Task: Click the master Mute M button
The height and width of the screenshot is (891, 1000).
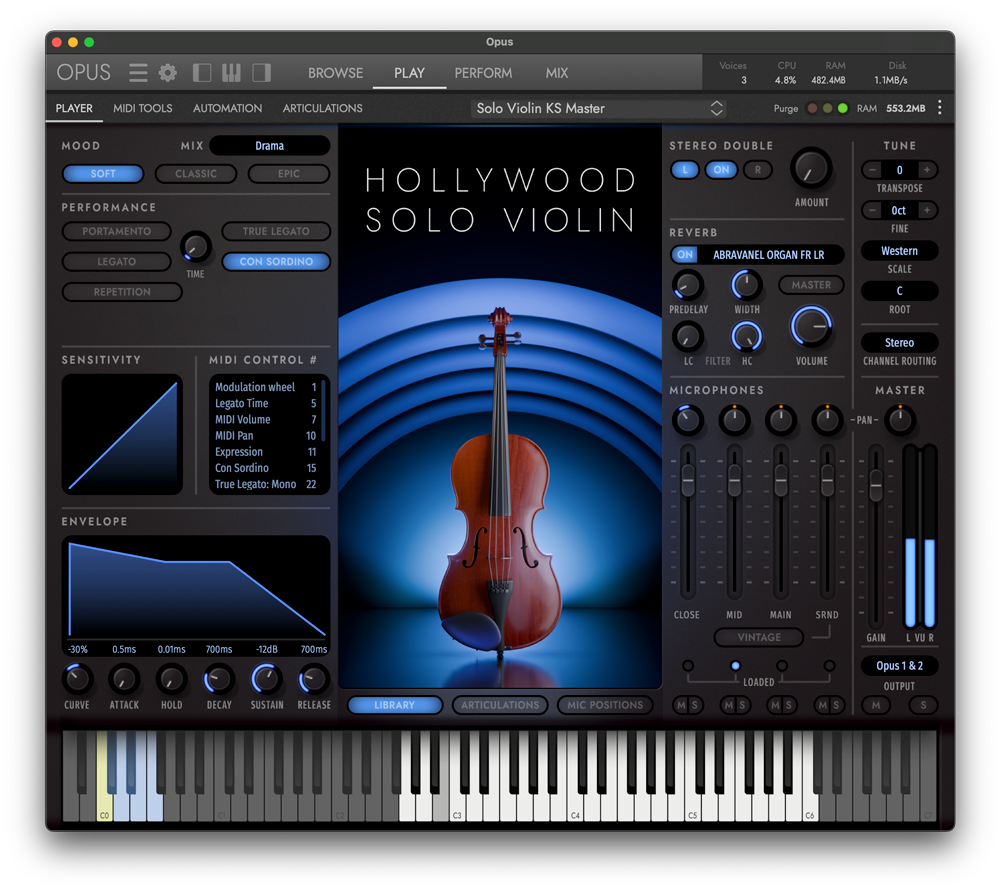Action: [876, 706]
